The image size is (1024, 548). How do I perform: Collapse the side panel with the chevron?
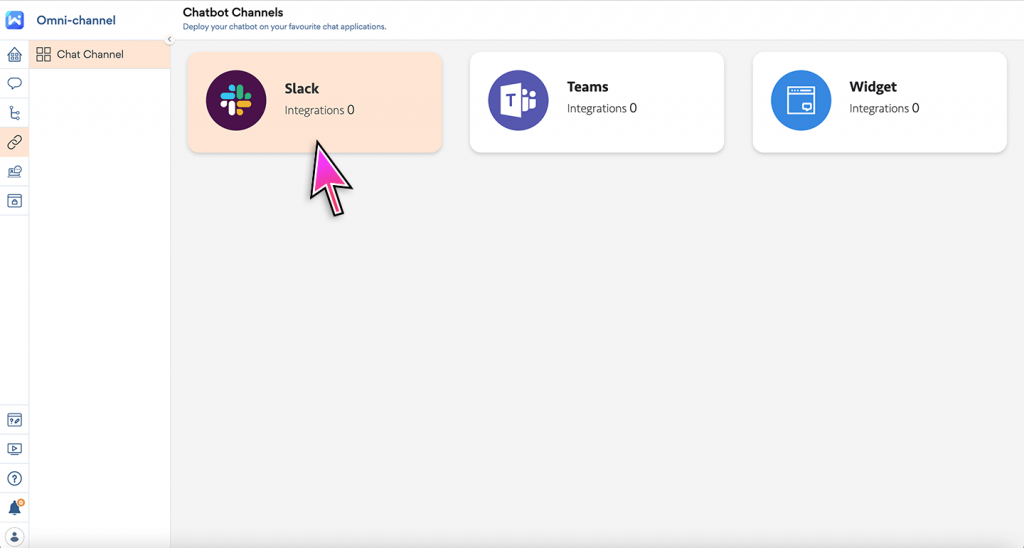click(169, 39)
